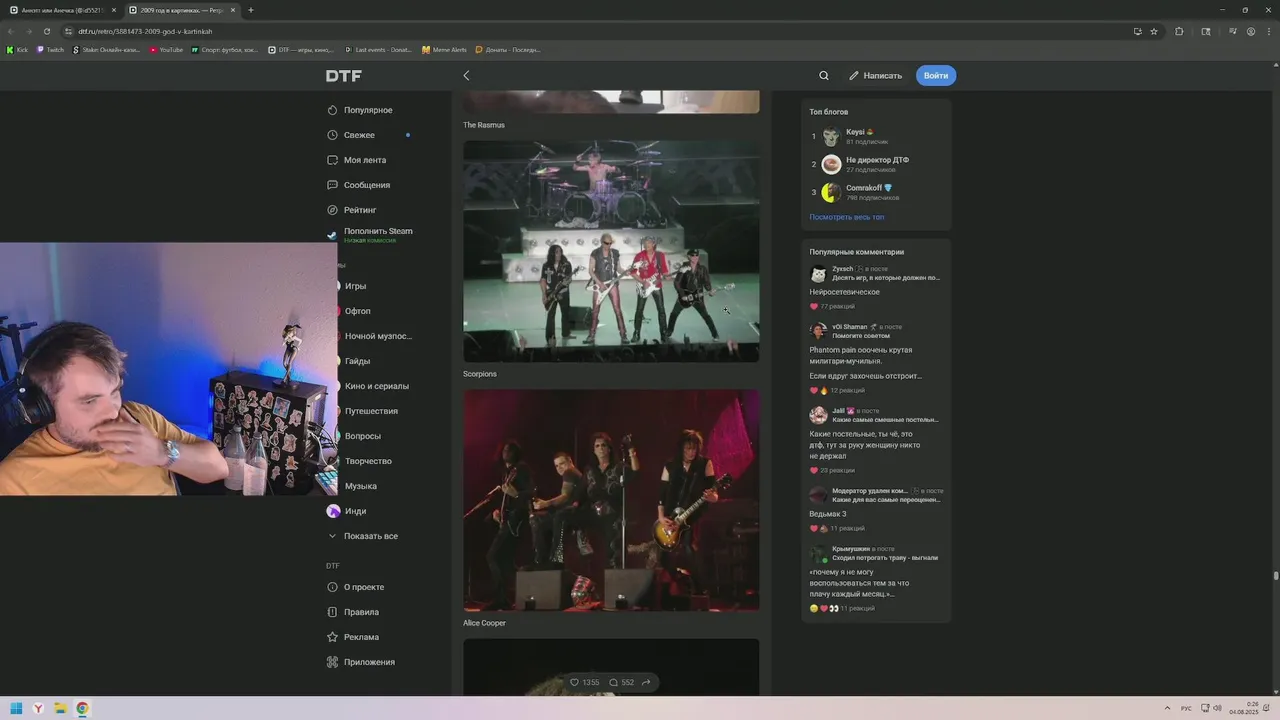Open the Ведьмак 3 comment
The width and height of the screenshot is (1280, 720).
point(827,514)
